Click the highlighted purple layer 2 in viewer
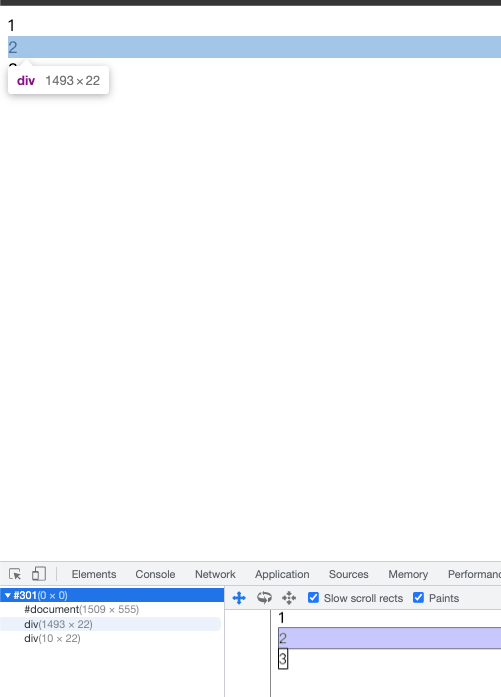The height and width of the screenshot is (697, 501). point(389,638)
